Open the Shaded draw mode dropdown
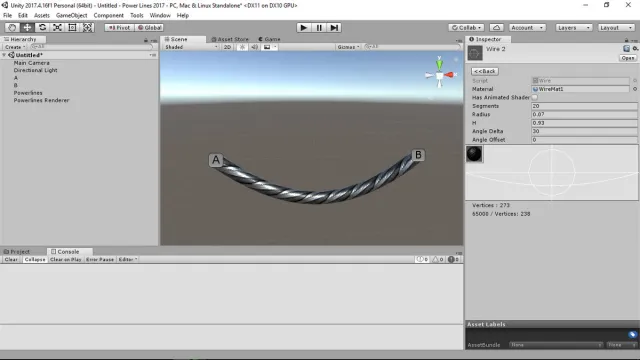Image resolution: width=640 pixels, height=360 pixels. [191, 47]
